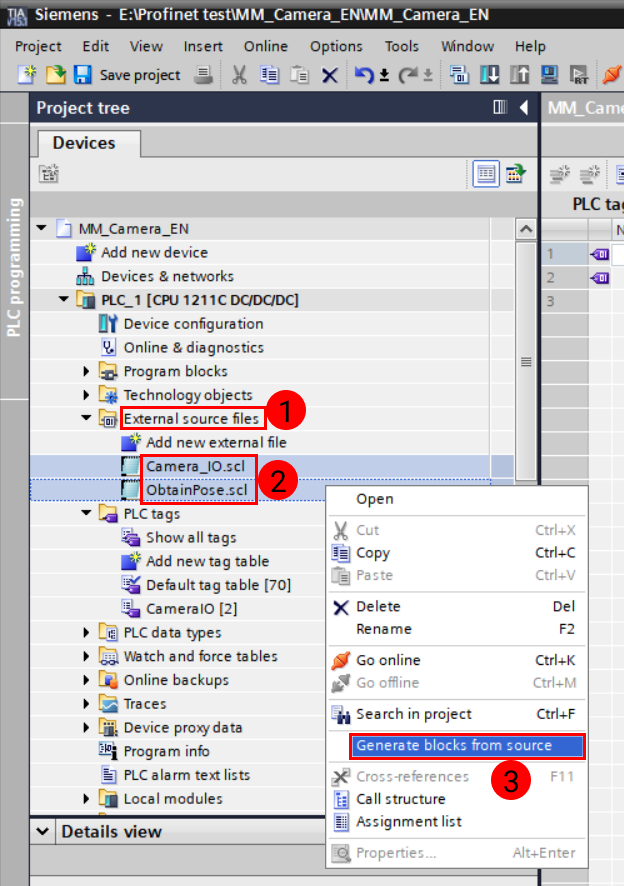Viewport: 624px width, 886px height.
Task: Expand the Watch and force tables folder
Action: (86, 656)
